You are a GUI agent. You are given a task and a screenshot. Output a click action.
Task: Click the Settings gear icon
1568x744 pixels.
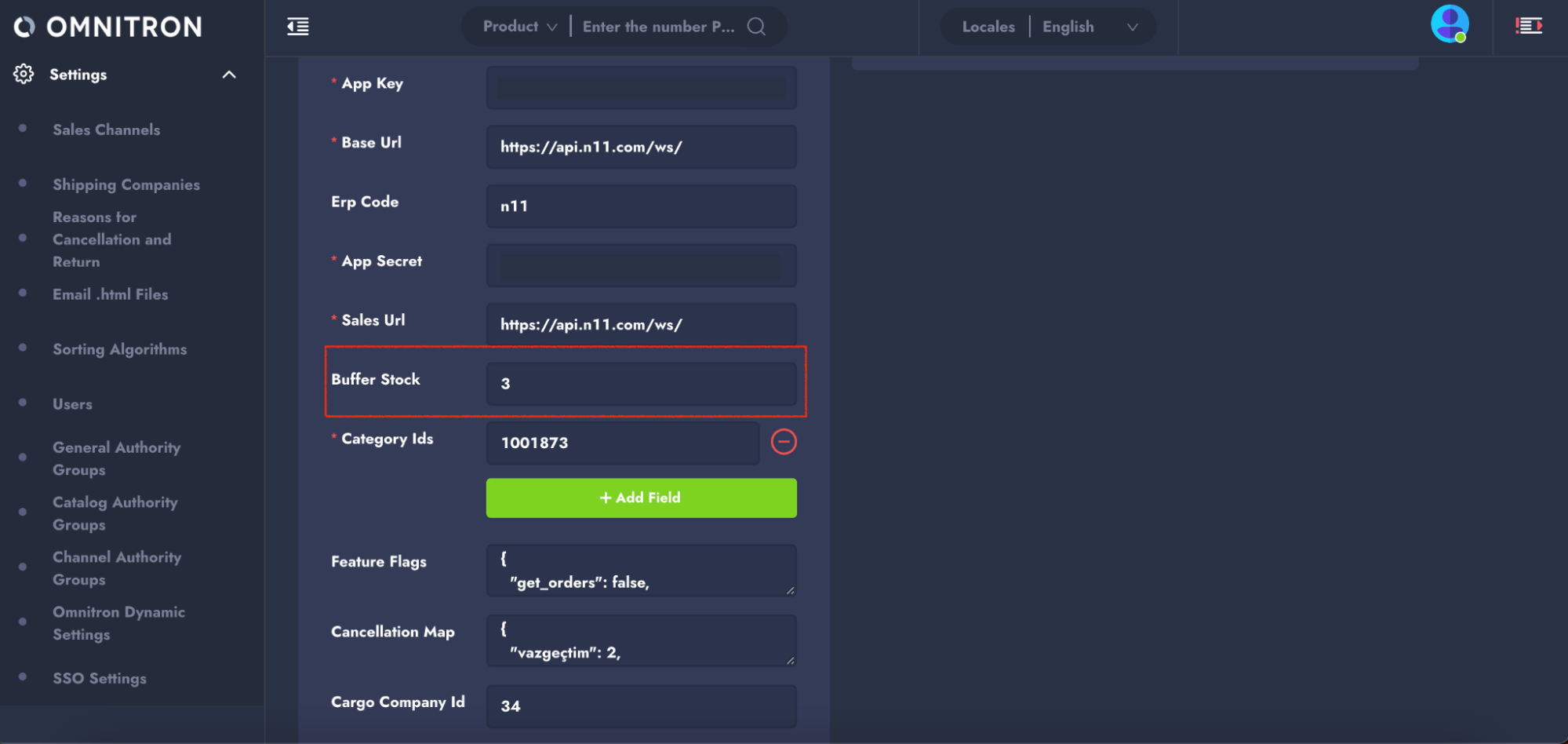24,75
